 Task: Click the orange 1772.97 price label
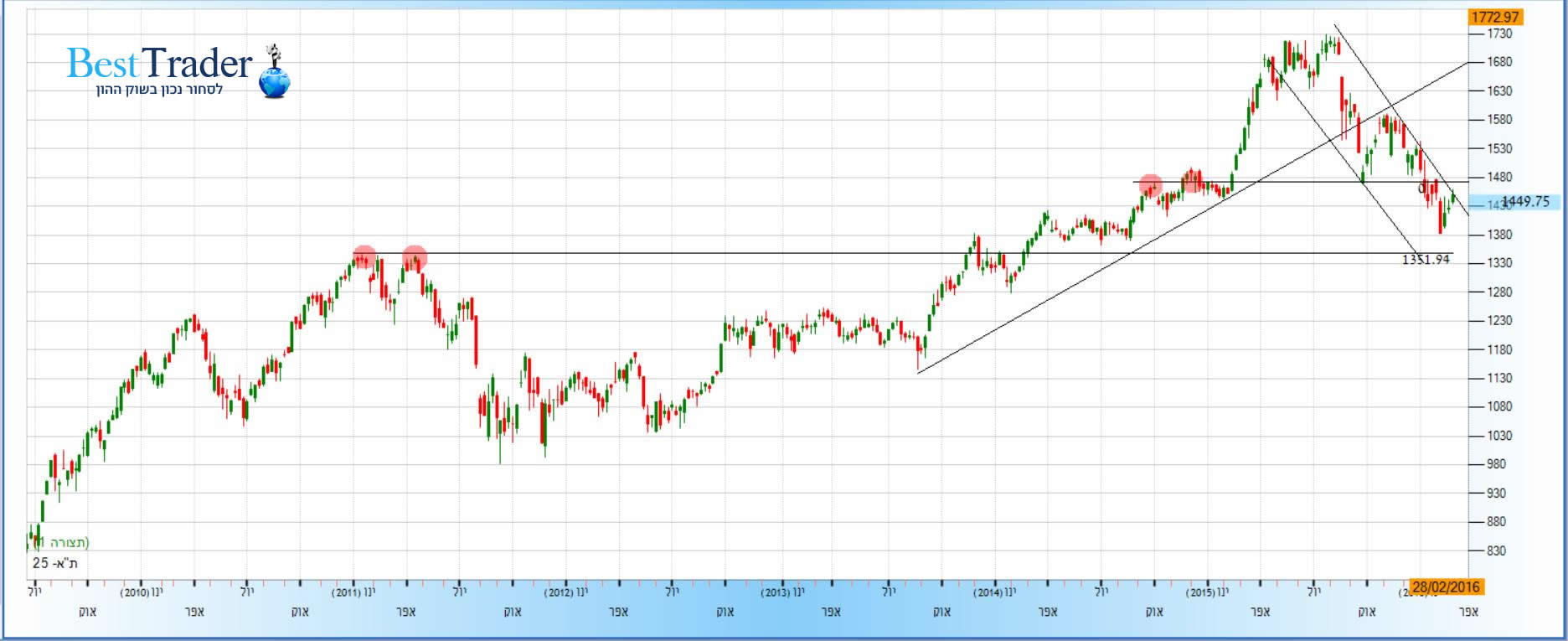pos(1494,17)
